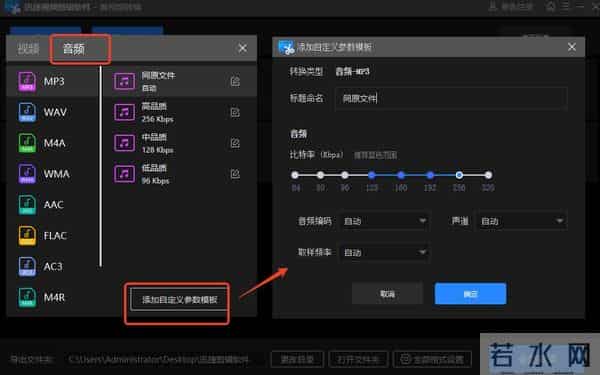Image resolution: width=600 pixels, height=375 pixels.
Task: Choose the 低品质 96 Kbps preset
Action: pos(180,174)
